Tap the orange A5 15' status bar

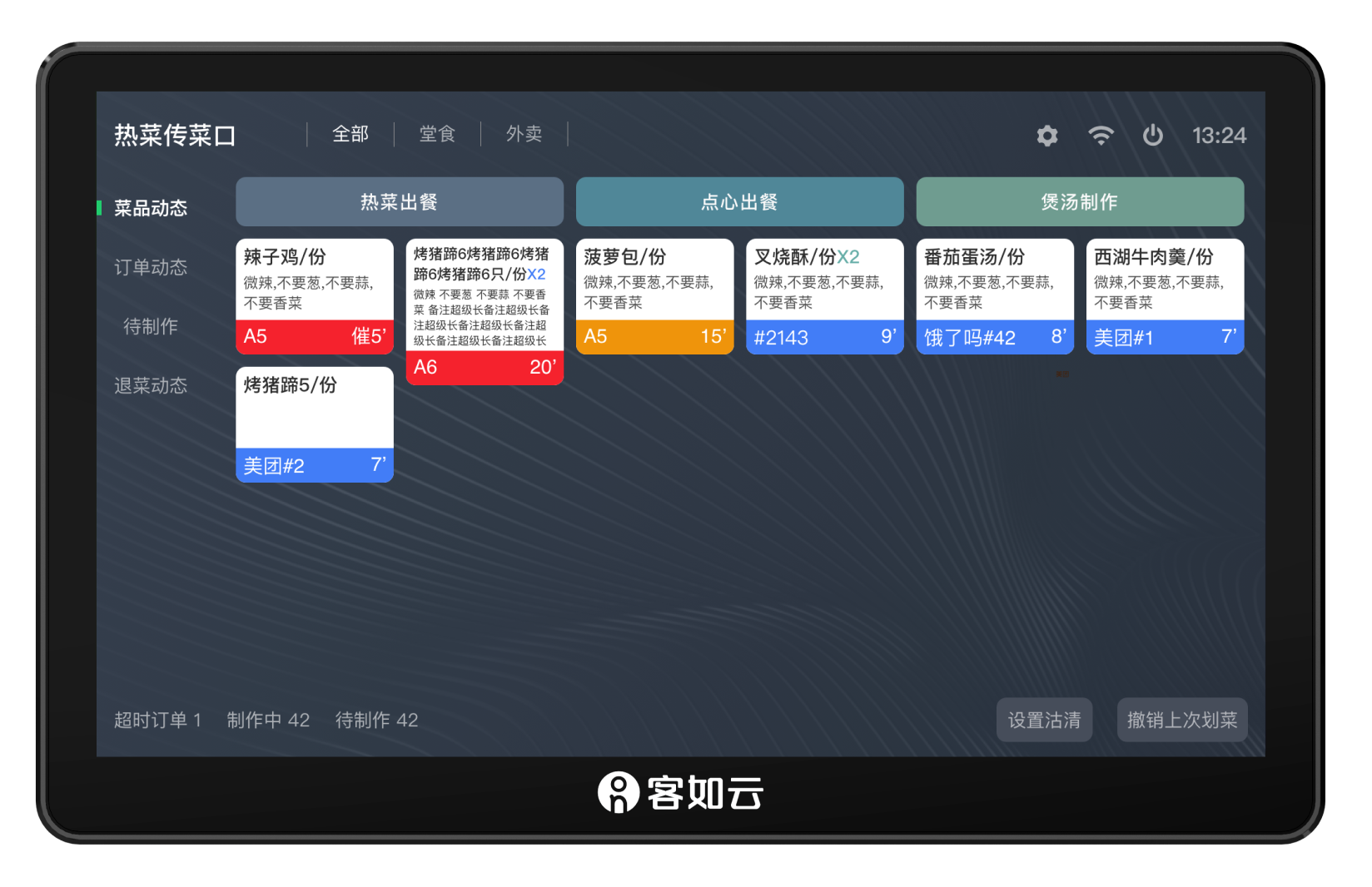tap(654, 337)
